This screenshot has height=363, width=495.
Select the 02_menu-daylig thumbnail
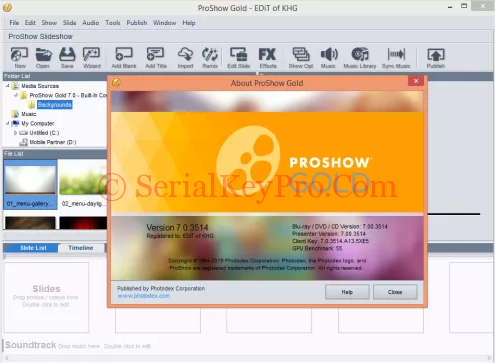point(83,184)
